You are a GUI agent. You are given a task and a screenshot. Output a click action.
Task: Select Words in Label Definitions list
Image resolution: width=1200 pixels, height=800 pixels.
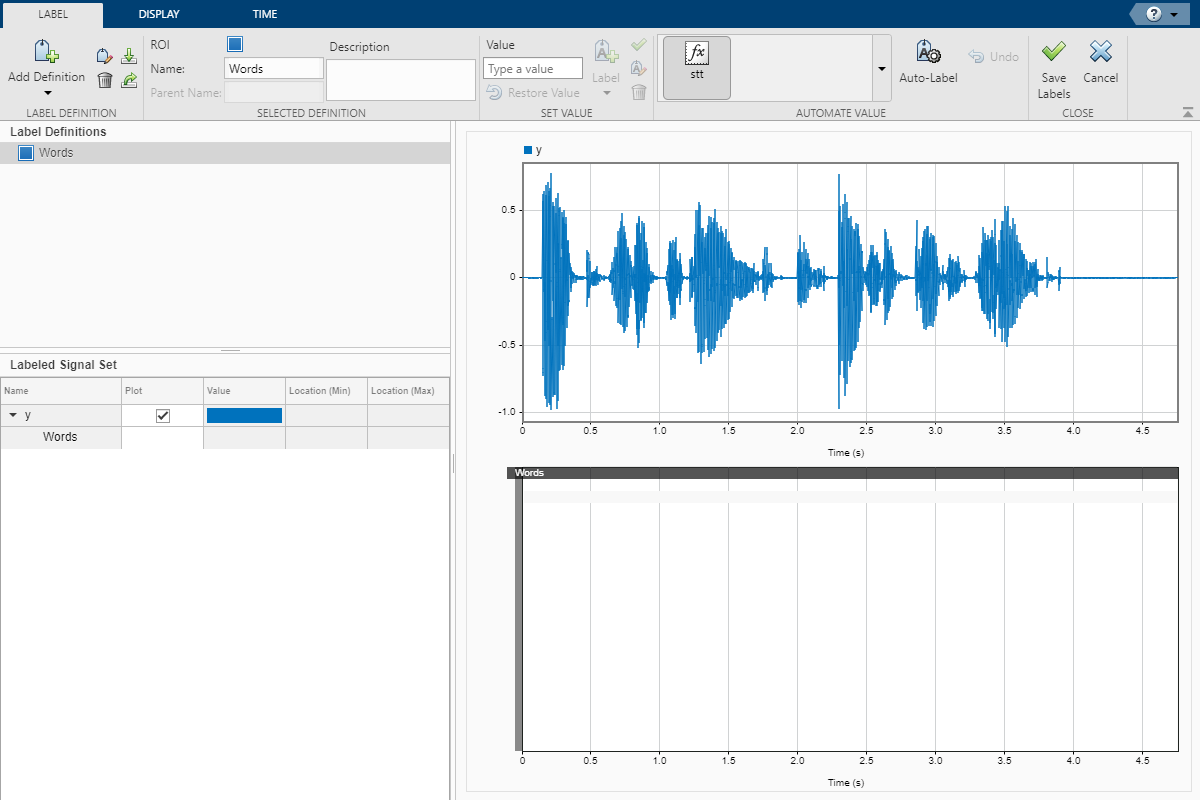pyautogui.click(x=56, y=153)
